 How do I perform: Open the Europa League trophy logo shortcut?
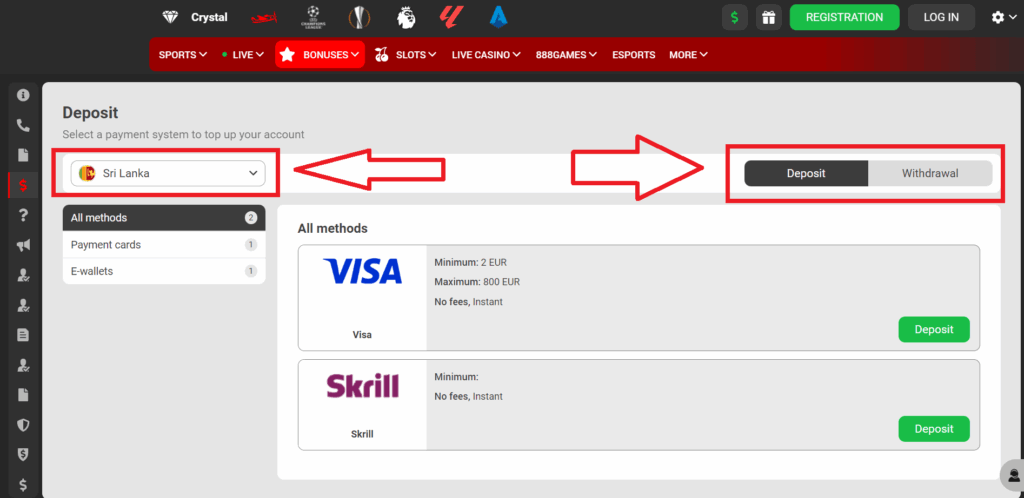(359, 18)
